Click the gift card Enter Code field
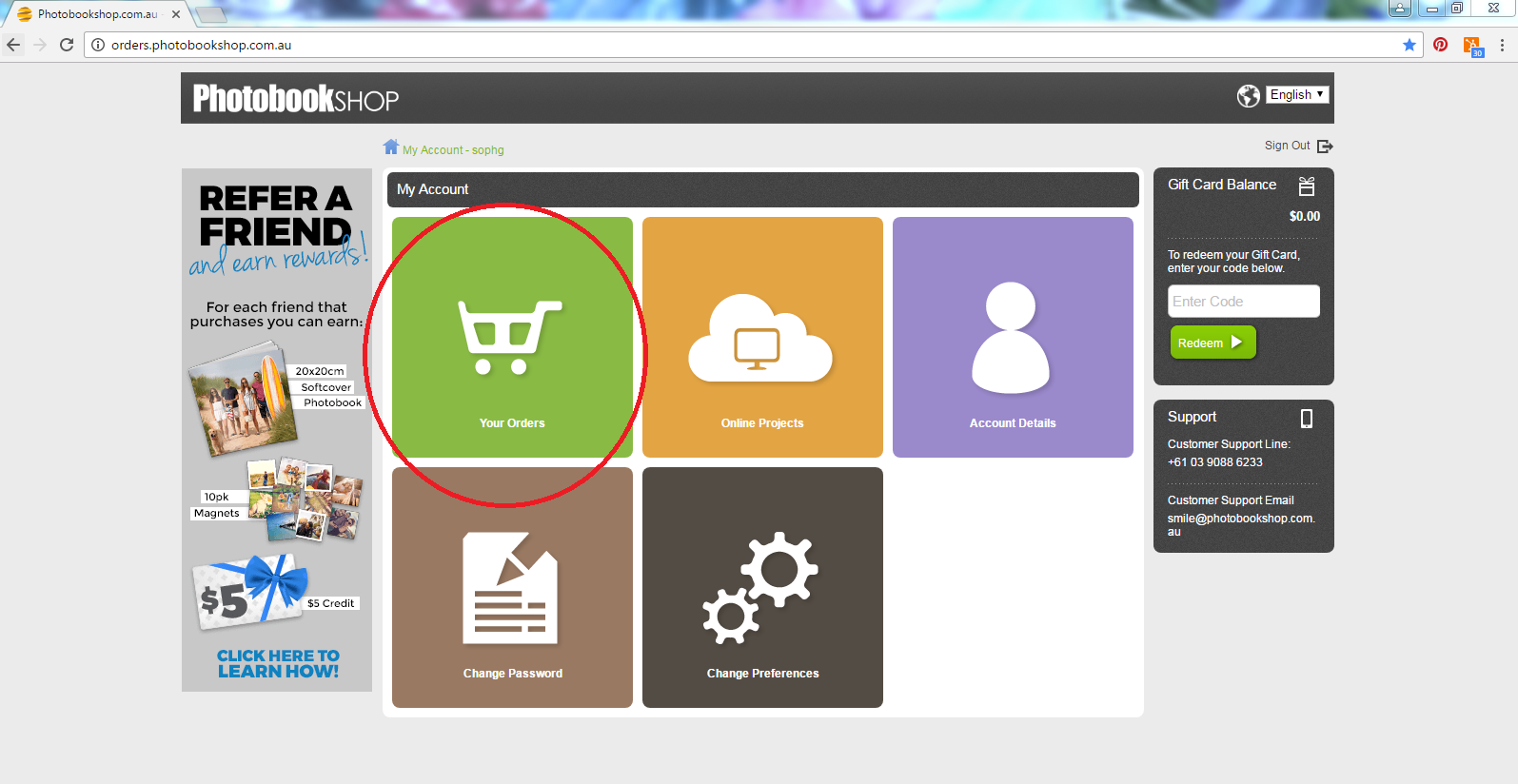 tap(1244, 302)
